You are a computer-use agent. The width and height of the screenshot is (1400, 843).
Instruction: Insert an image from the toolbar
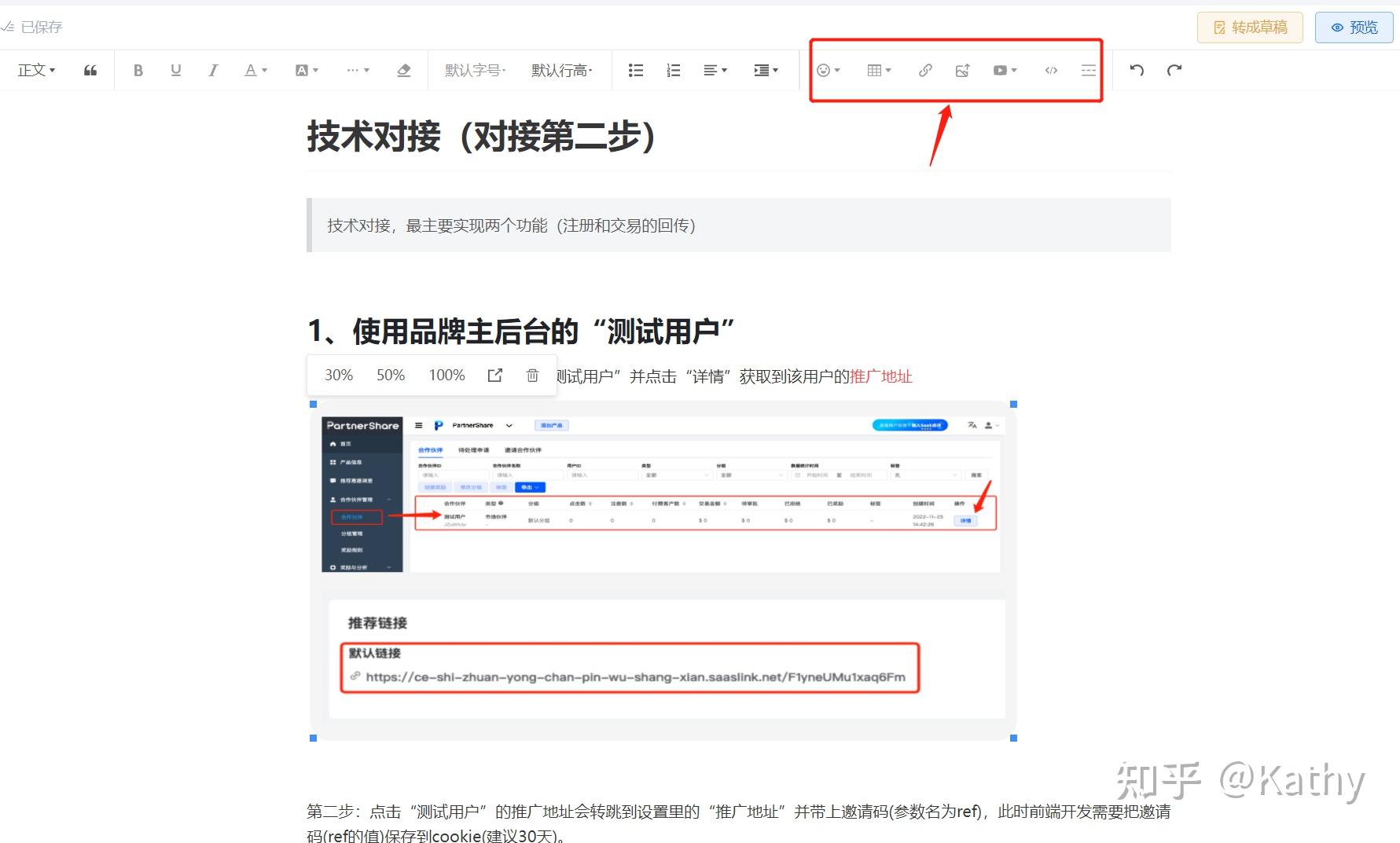(963, 71)
